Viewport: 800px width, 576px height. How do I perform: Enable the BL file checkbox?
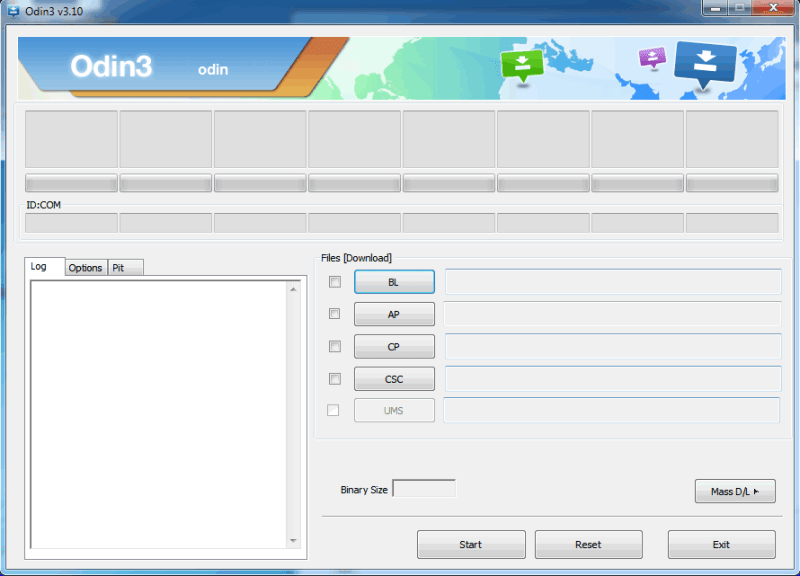(335, 282)
